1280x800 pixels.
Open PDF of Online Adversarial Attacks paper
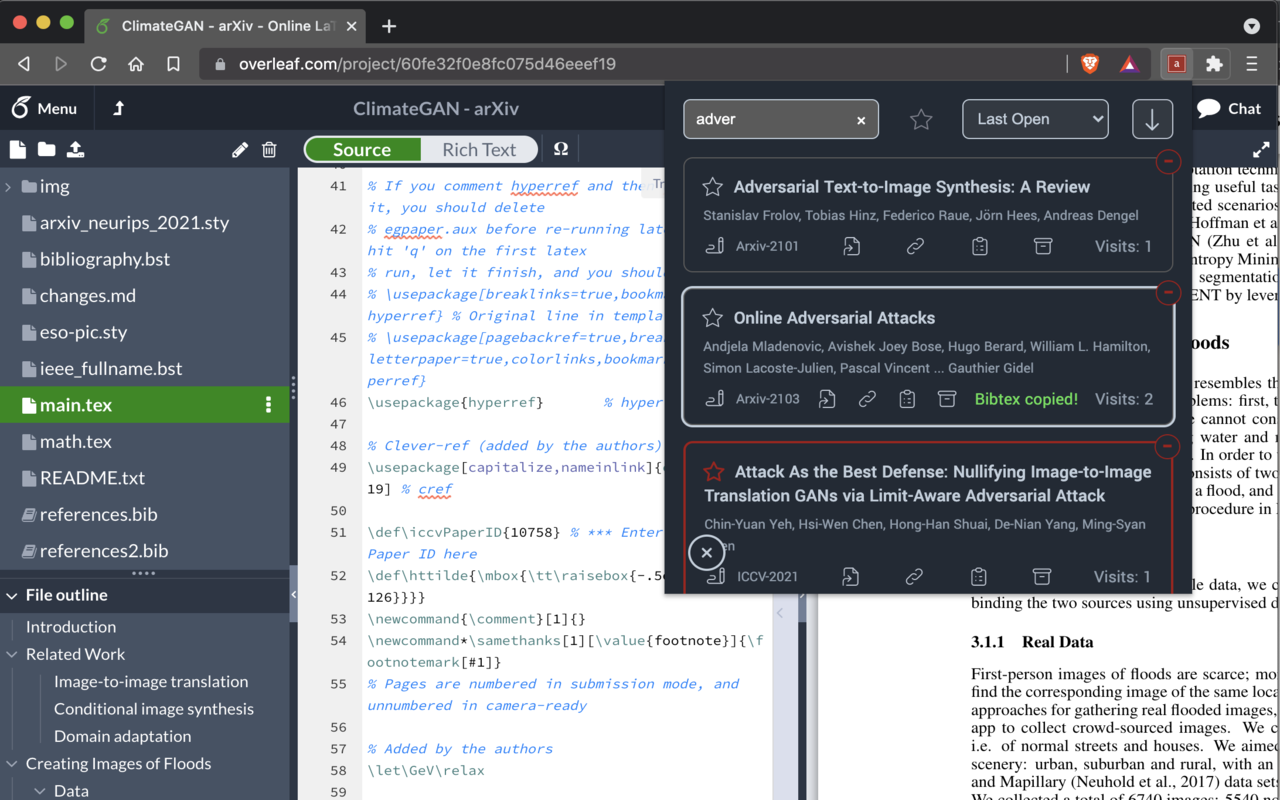pyautogui.click(x=827, y=399)
